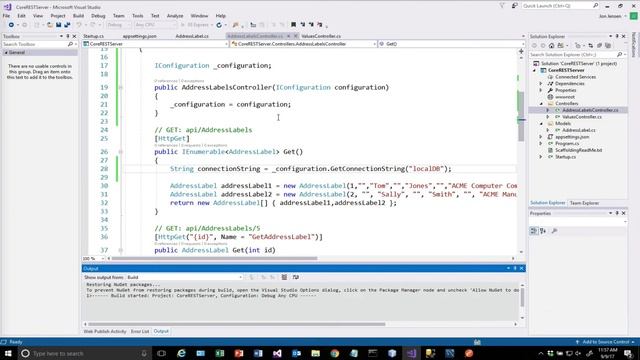Click the Output panel horizontal scrollbar

click(x=236, y=324)
